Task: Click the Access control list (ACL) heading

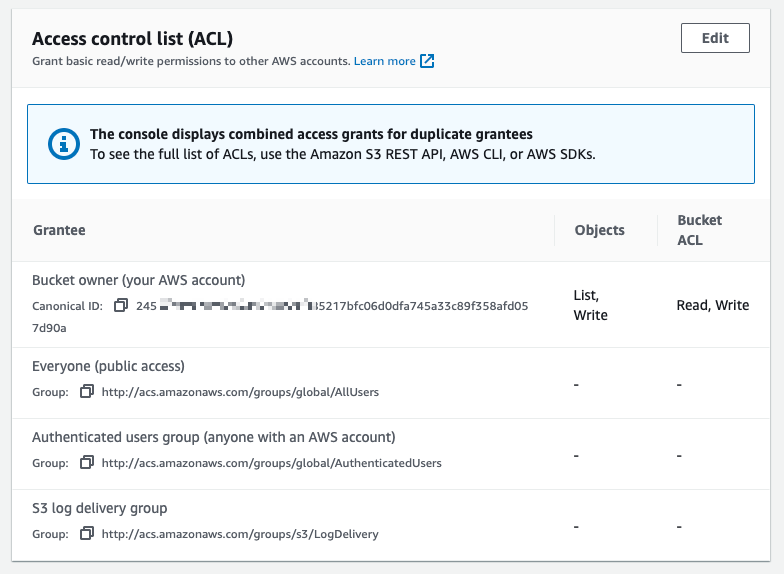Action: (132, 39)
